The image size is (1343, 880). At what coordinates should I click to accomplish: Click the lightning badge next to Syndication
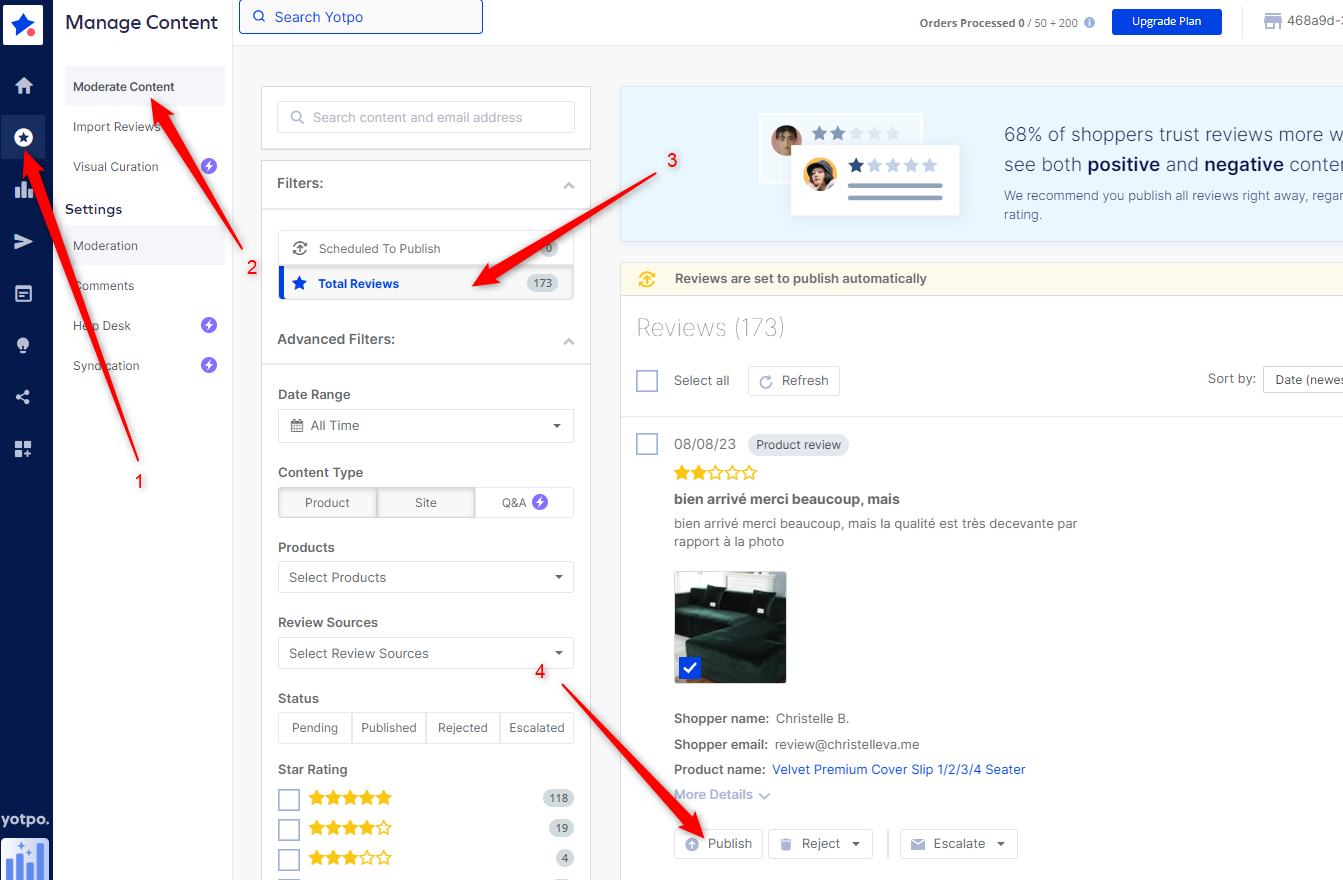[x=209, y=365]
